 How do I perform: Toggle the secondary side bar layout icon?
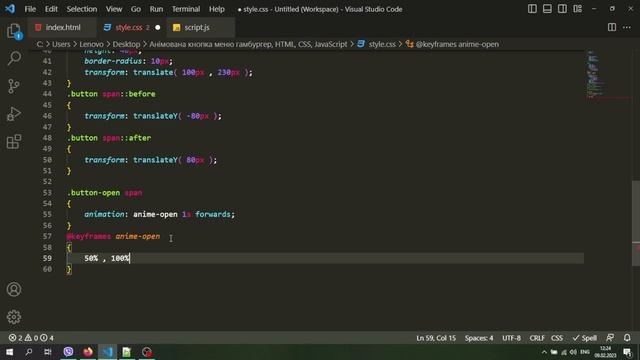point(562,9)
